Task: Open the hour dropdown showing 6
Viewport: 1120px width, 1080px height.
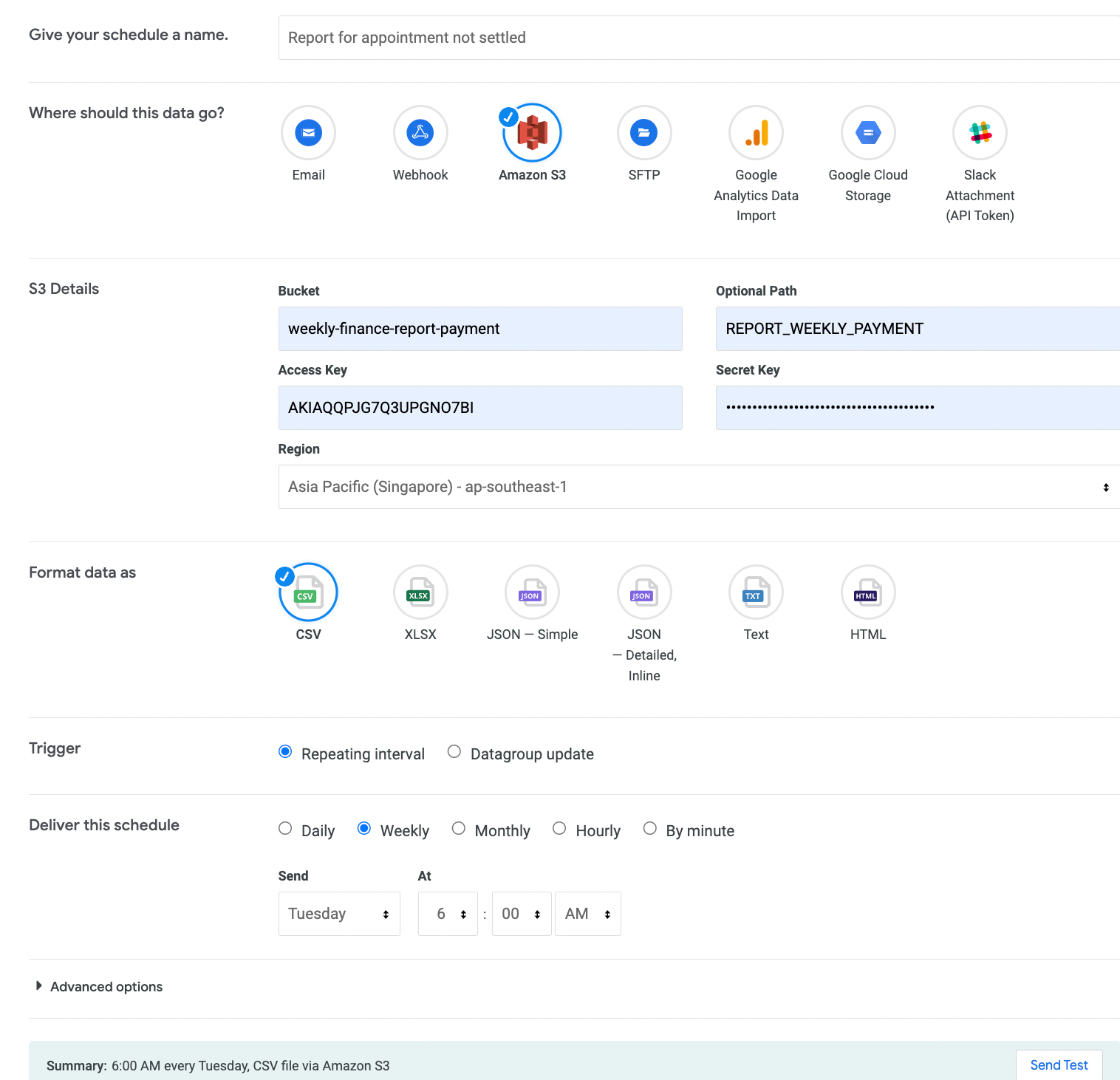Action: [448, 914]
